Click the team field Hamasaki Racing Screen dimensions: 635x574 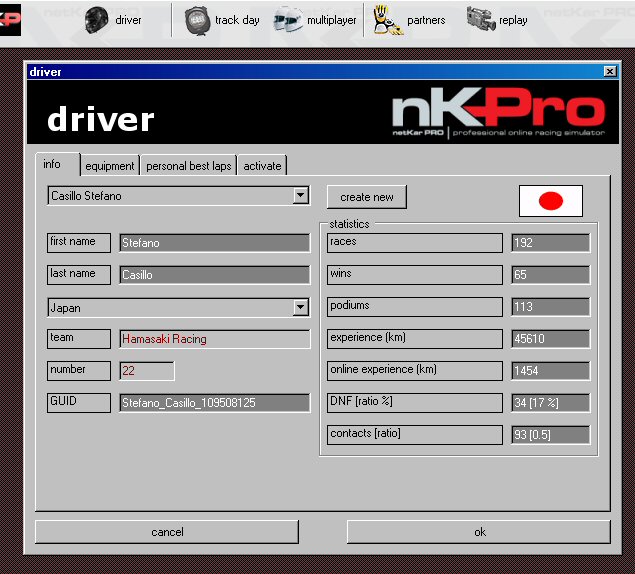[215, 339]
